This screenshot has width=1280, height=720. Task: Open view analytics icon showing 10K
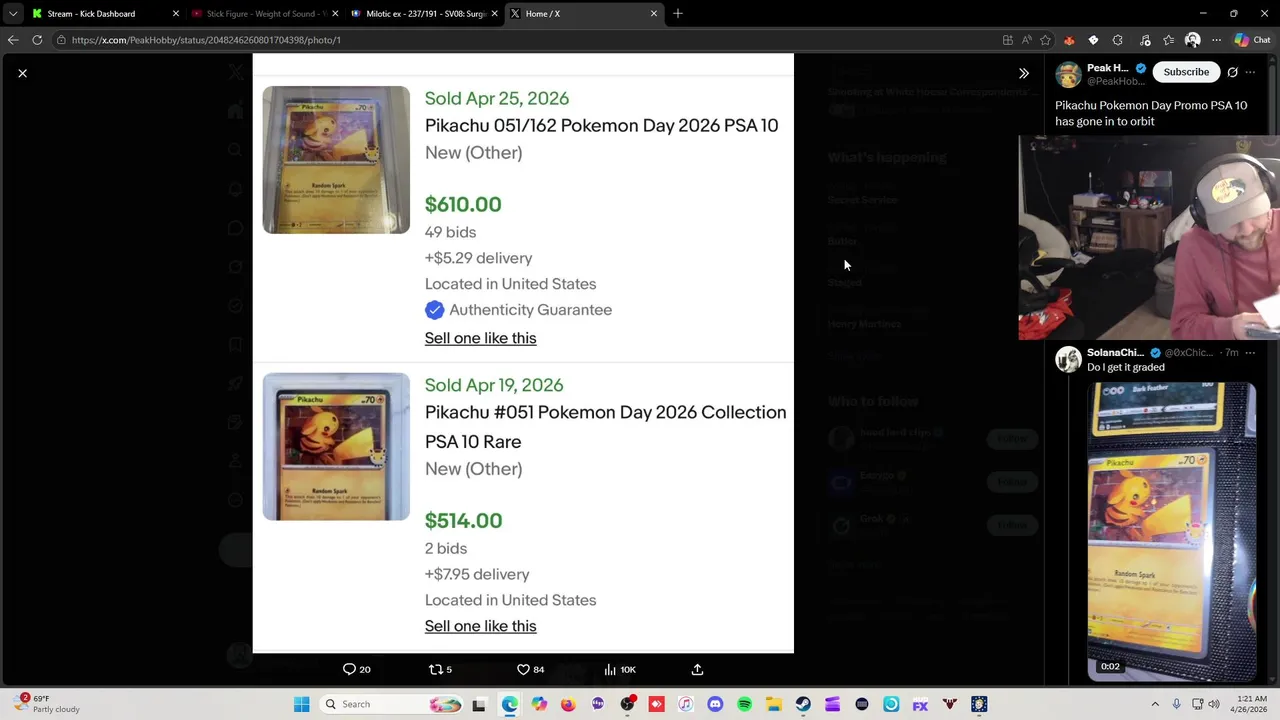619,669
